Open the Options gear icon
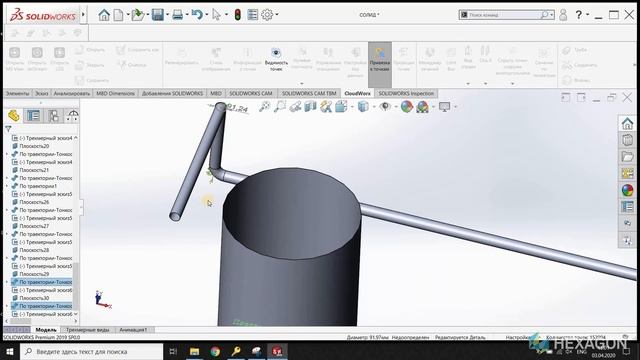 (x=267, y=15)
